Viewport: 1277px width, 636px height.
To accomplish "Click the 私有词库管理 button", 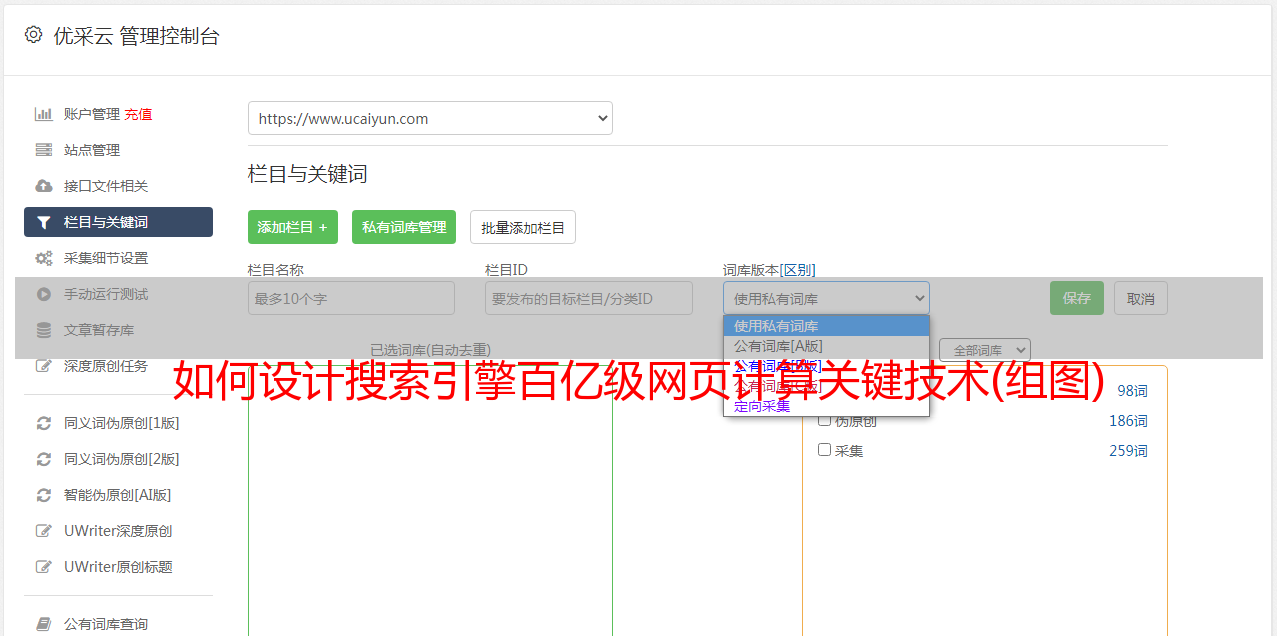I will tap(404, 227).
